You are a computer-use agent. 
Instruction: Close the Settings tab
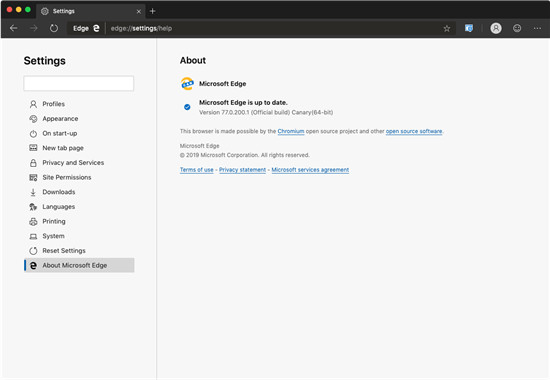tap(139, 12)
